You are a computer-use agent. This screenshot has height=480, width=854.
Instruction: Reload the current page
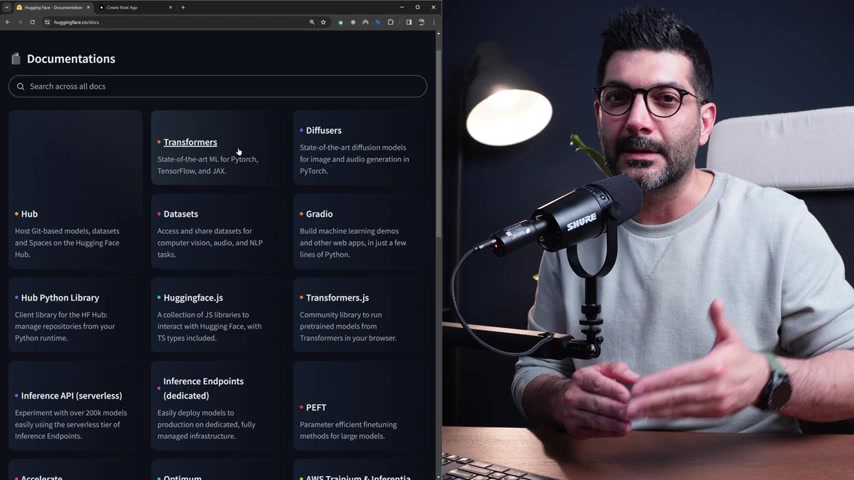pos(32,22)
